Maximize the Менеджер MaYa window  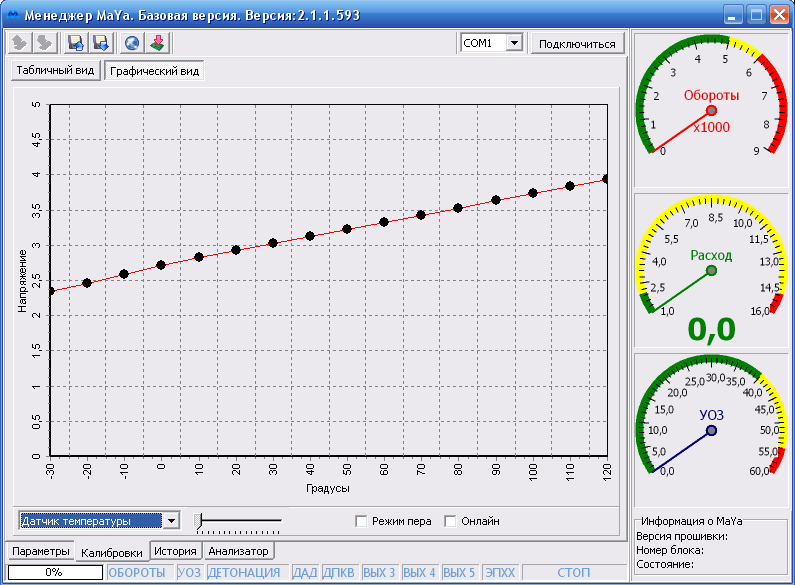coord(756,15)
